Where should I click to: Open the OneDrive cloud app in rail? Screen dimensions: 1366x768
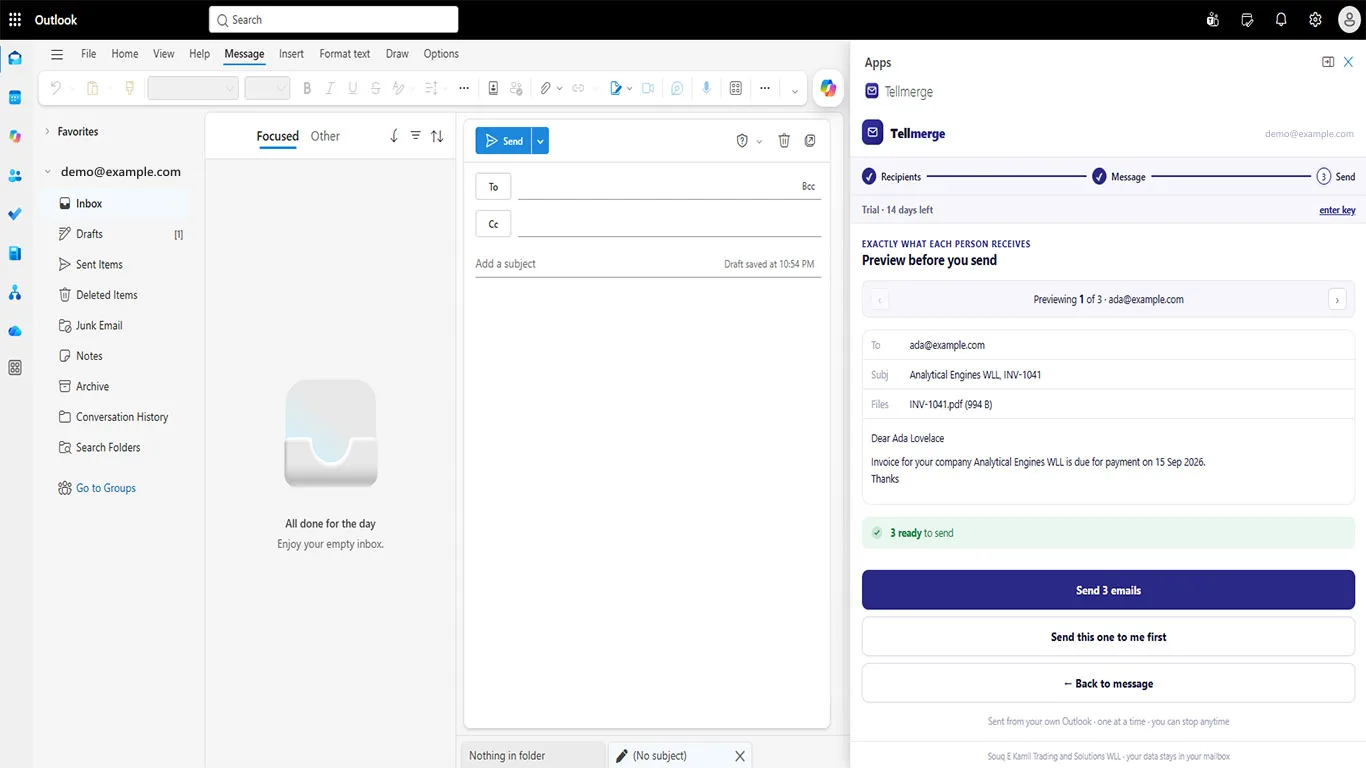coord(15,331)
